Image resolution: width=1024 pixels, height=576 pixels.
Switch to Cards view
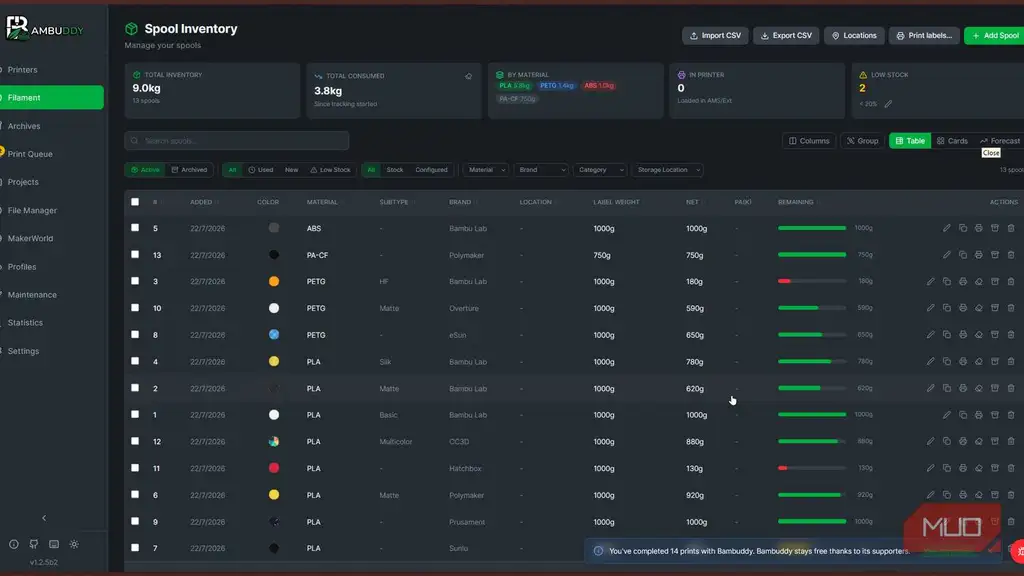952,141
